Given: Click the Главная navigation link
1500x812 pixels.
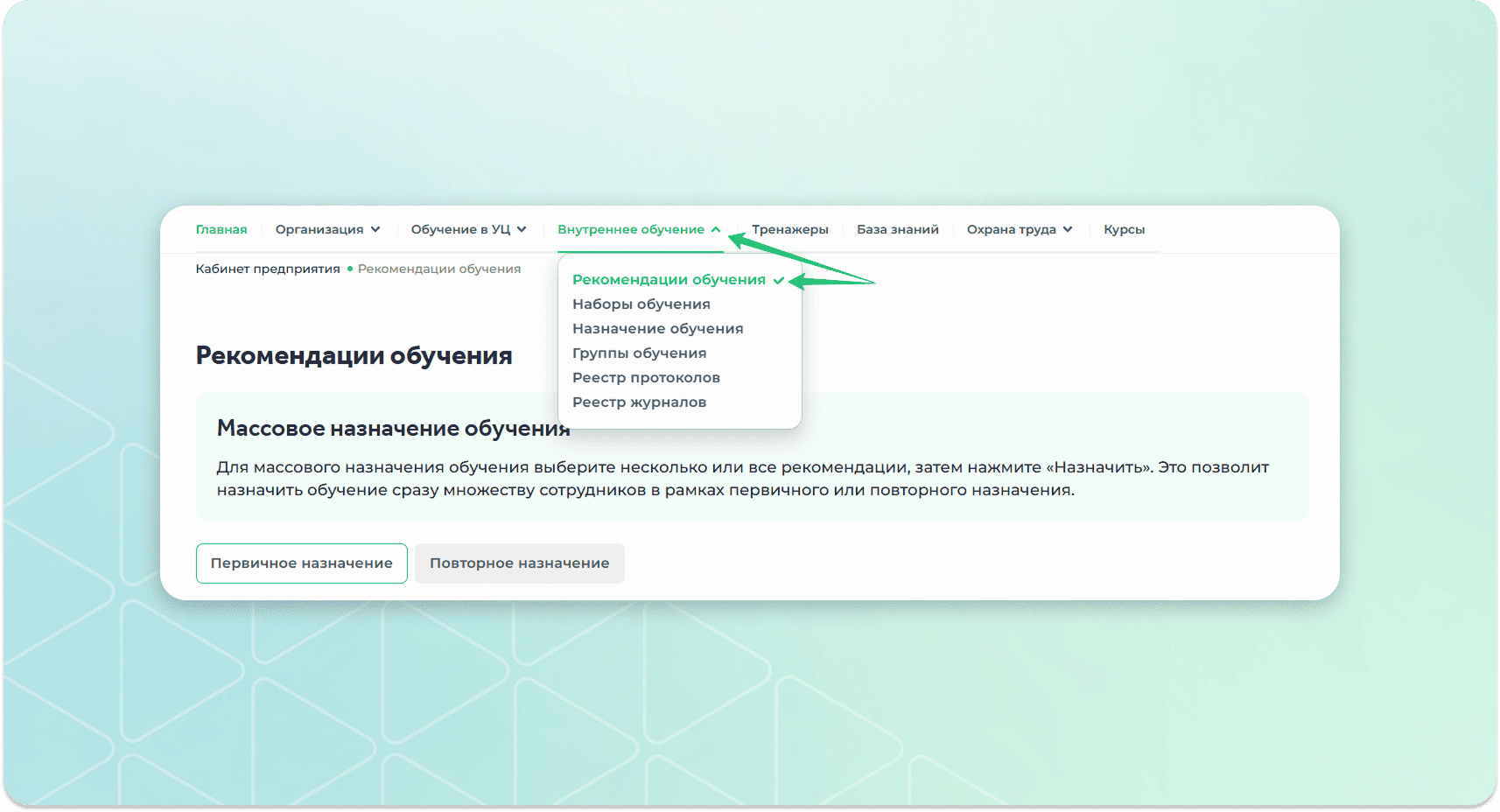Looking at the screenshot, I should point(221,229).
